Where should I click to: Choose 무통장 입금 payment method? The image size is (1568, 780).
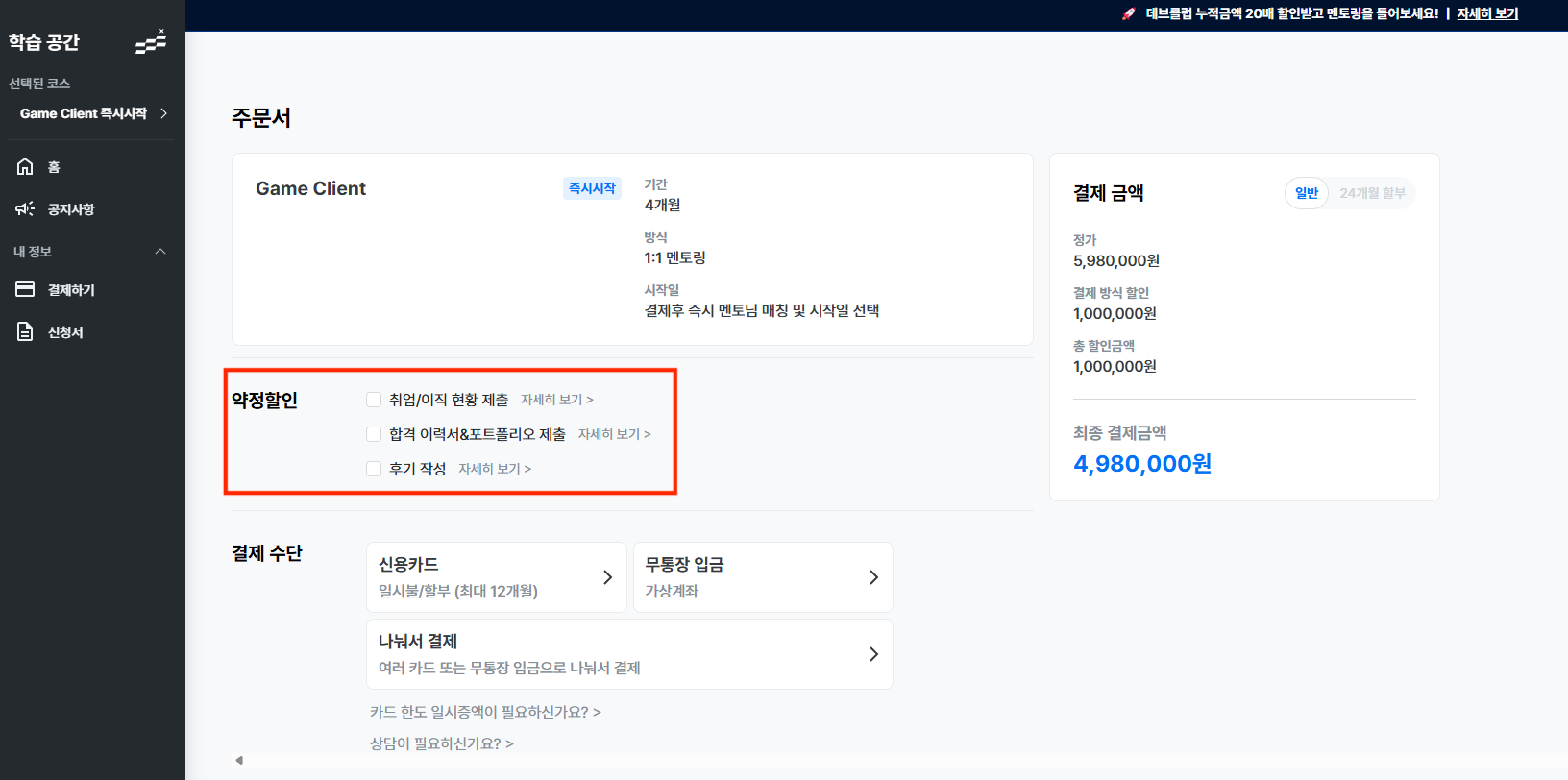pyautogui.click(x=763, y=577)
